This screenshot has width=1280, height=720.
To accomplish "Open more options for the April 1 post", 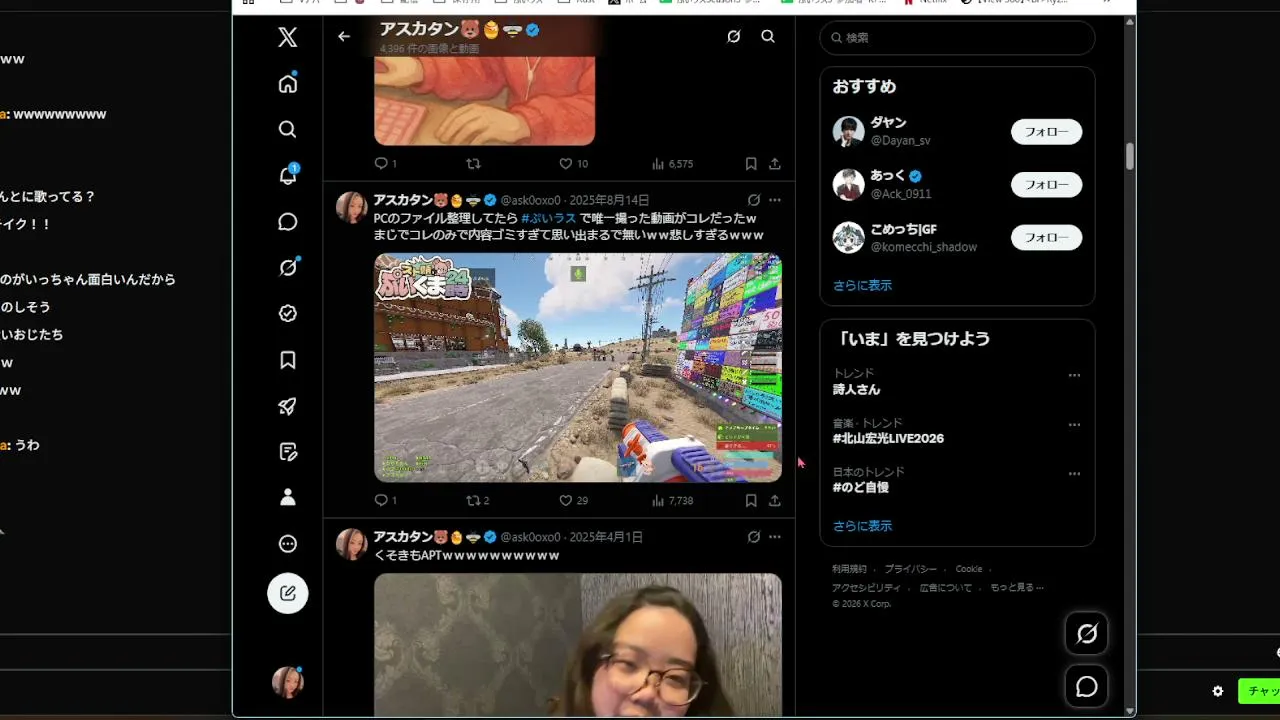I will pos(775,537).
